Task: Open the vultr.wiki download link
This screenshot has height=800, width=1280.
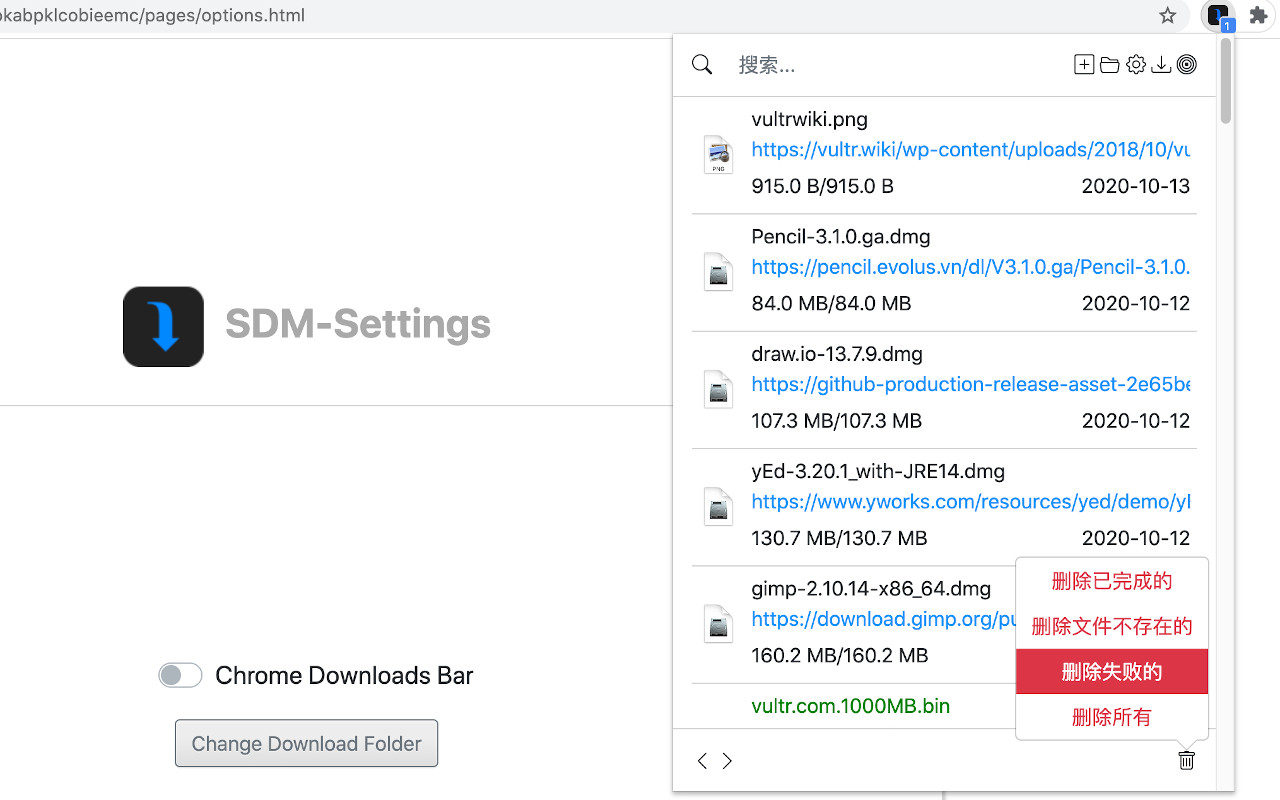Action: coord(970,150)
